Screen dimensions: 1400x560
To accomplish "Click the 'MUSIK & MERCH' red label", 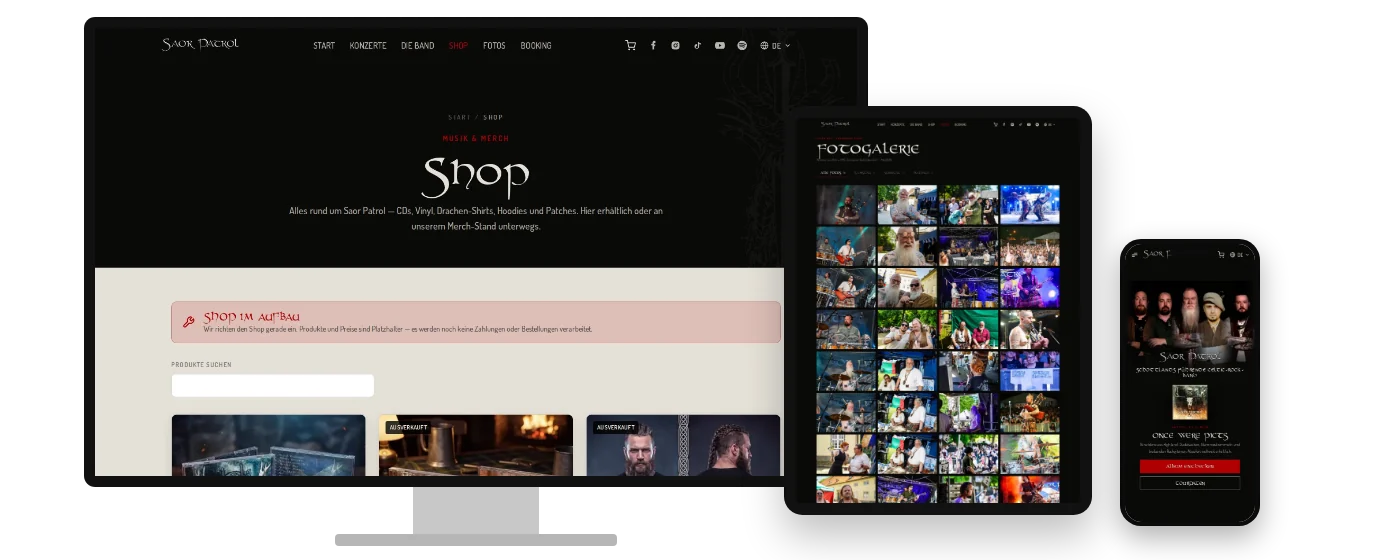I will [x=476, y=138].
